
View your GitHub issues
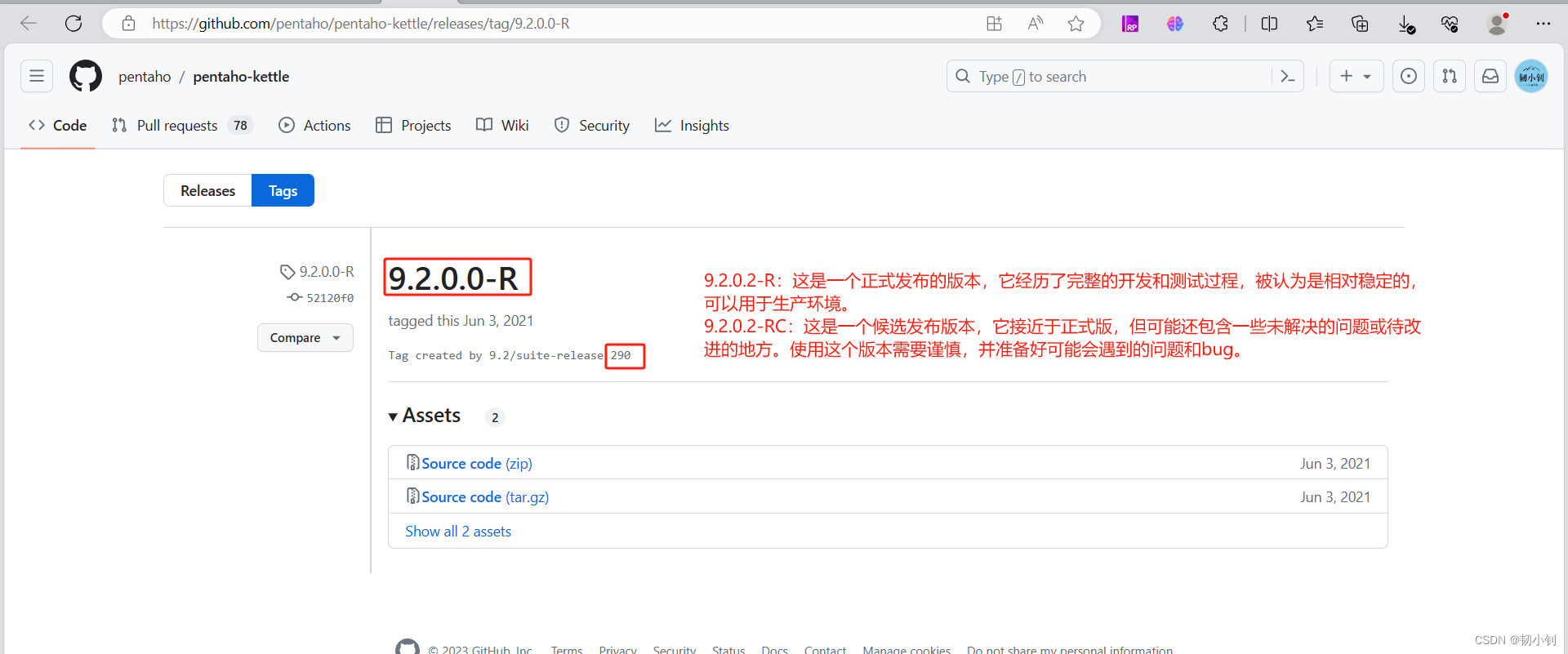[1409, 76]
